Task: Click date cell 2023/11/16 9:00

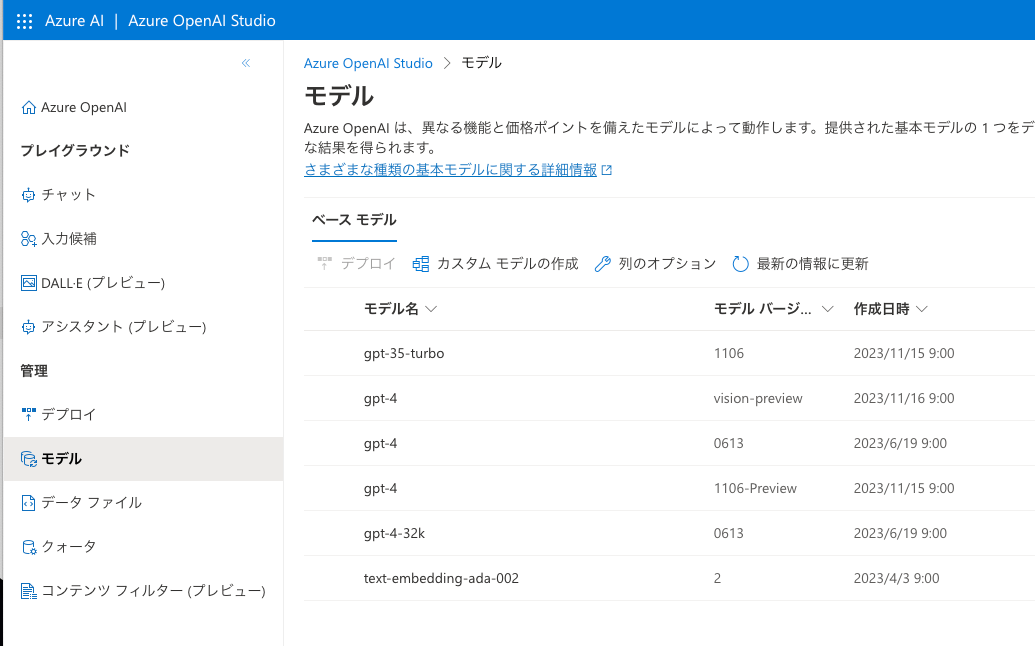Action: click(904, 399)
